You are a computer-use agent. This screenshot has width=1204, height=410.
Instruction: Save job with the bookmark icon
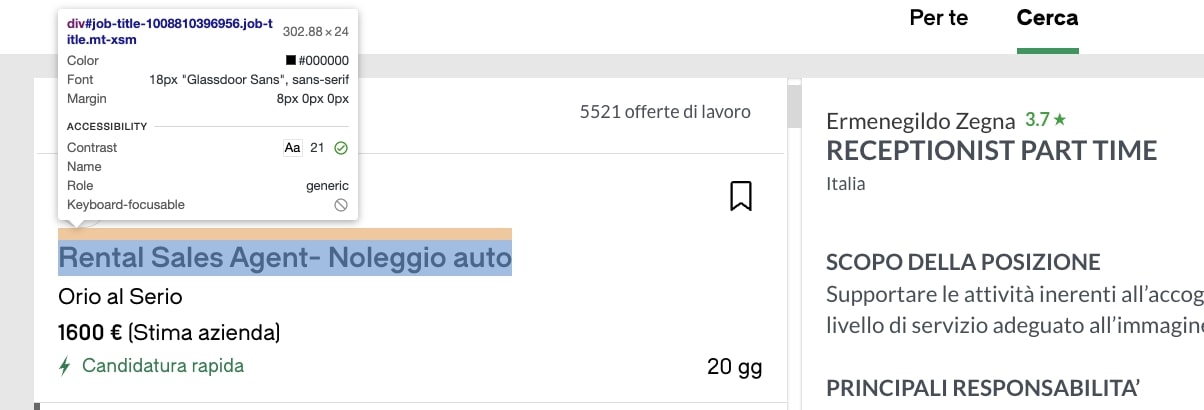pos(740,196)
